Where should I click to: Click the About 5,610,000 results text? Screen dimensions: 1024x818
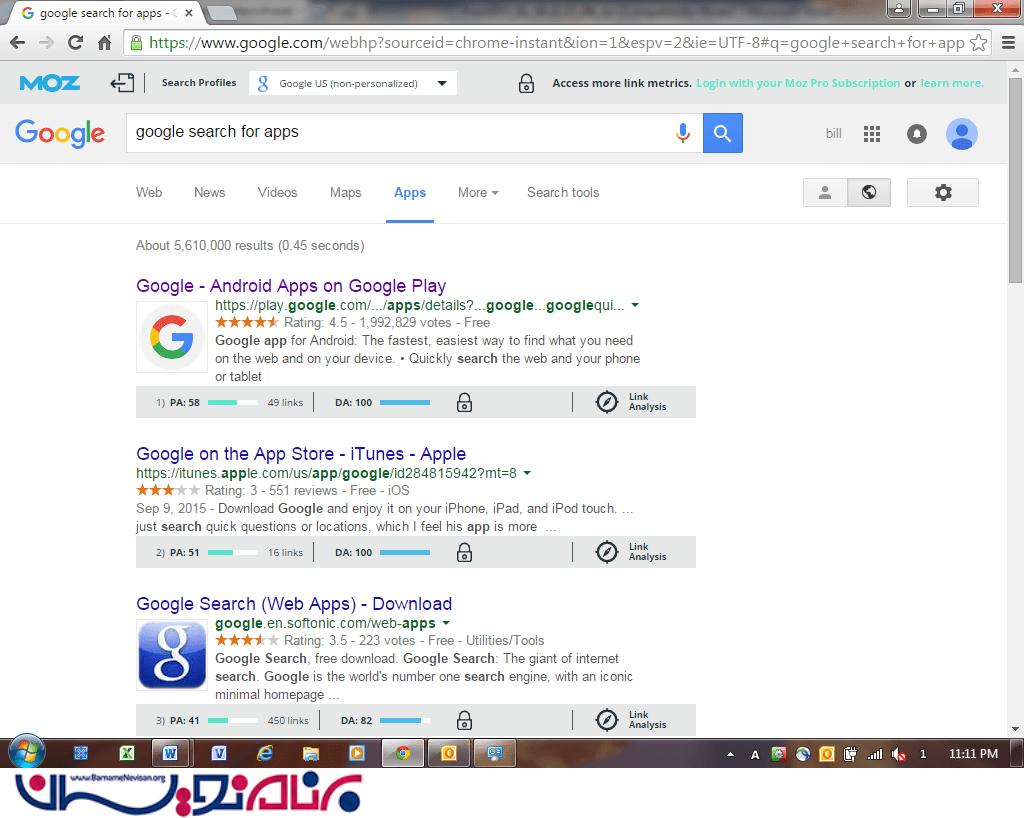pos(250,245)
